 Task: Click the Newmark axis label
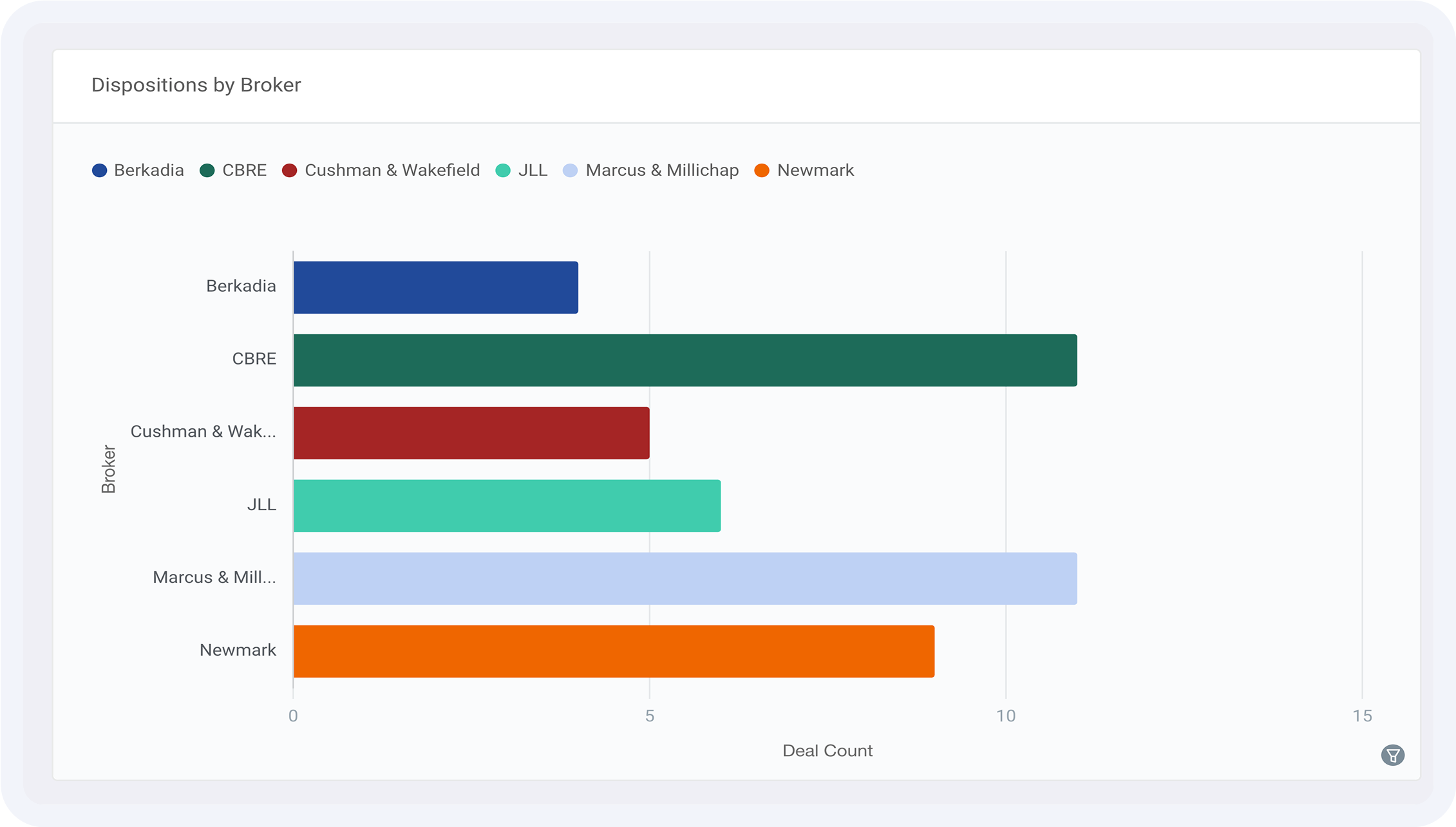(238, 650)
